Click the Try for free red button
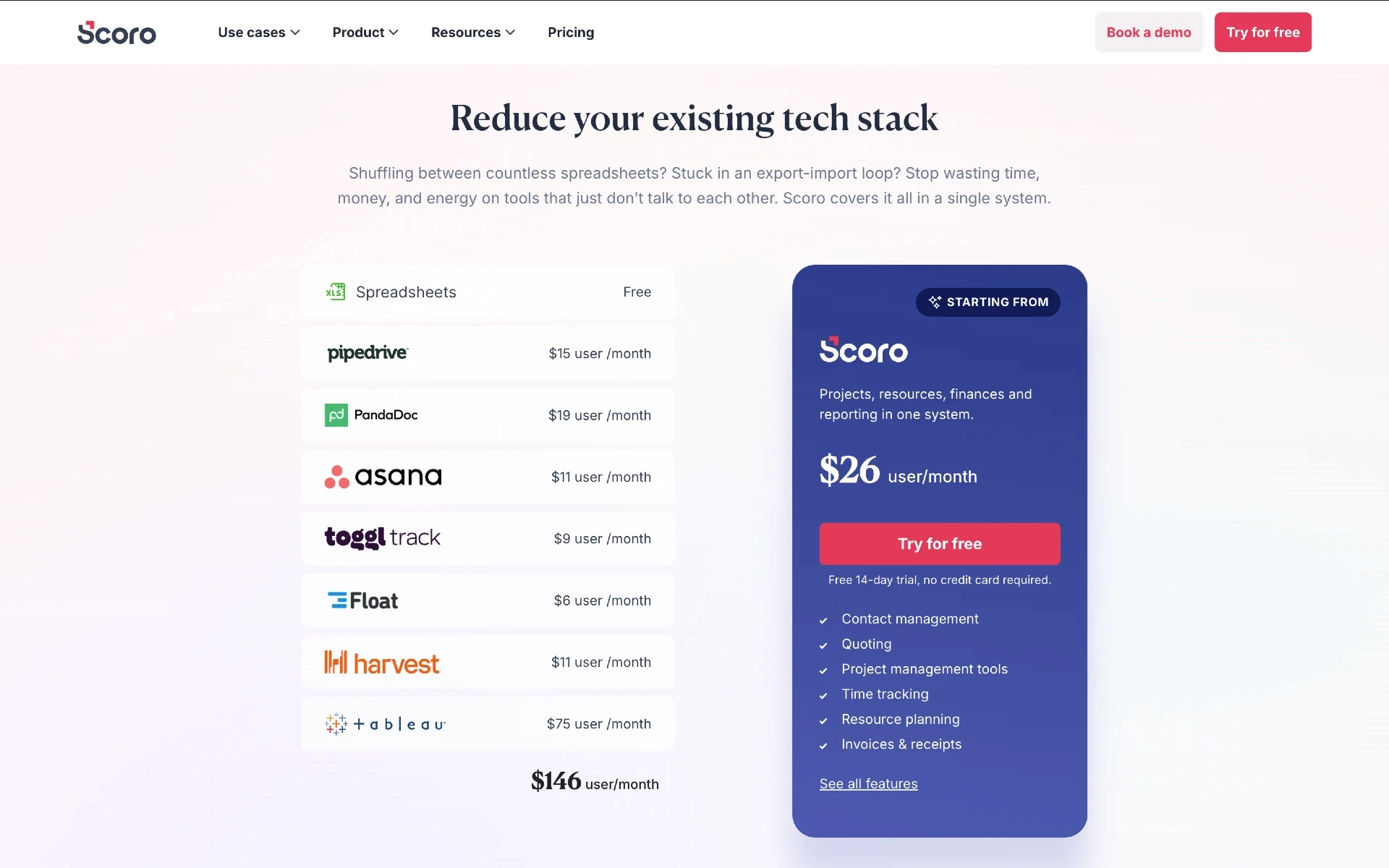The image size is (1389, 868). point(939,543)
